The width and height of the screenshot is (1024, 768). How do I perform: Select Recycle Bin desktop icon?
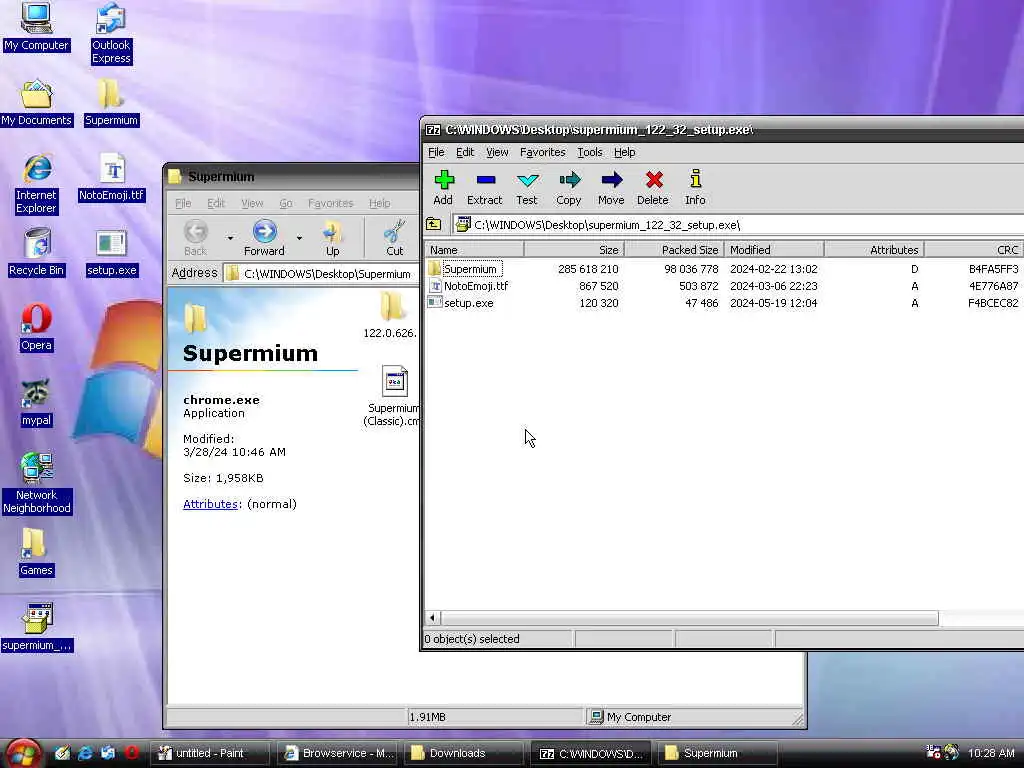37,252
